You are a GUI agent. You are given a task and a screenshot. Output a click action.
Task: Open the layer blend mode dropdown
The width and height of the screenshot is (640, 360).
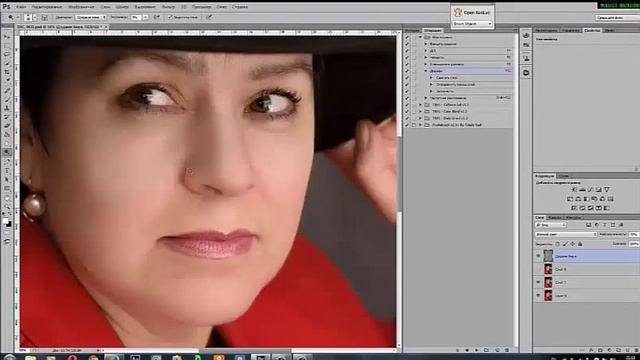click(566, 234)
